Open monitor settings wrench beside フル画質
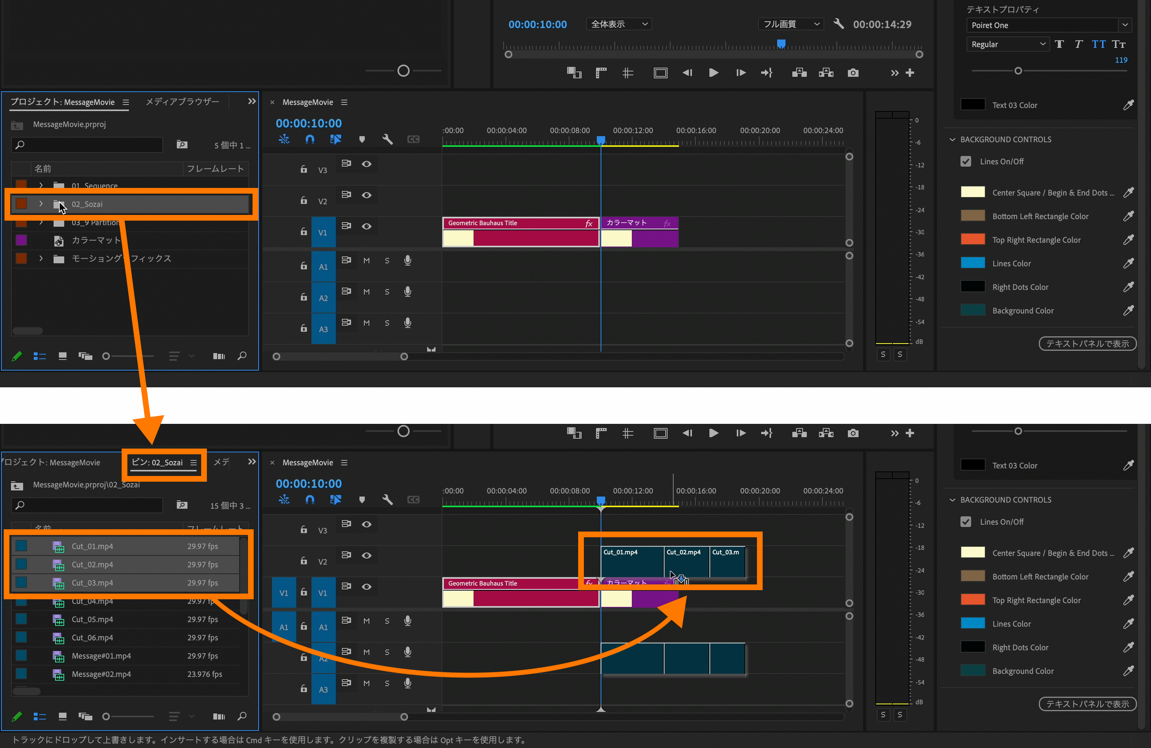The width and height of the screenshot is (1151, 748). [838, 24]
